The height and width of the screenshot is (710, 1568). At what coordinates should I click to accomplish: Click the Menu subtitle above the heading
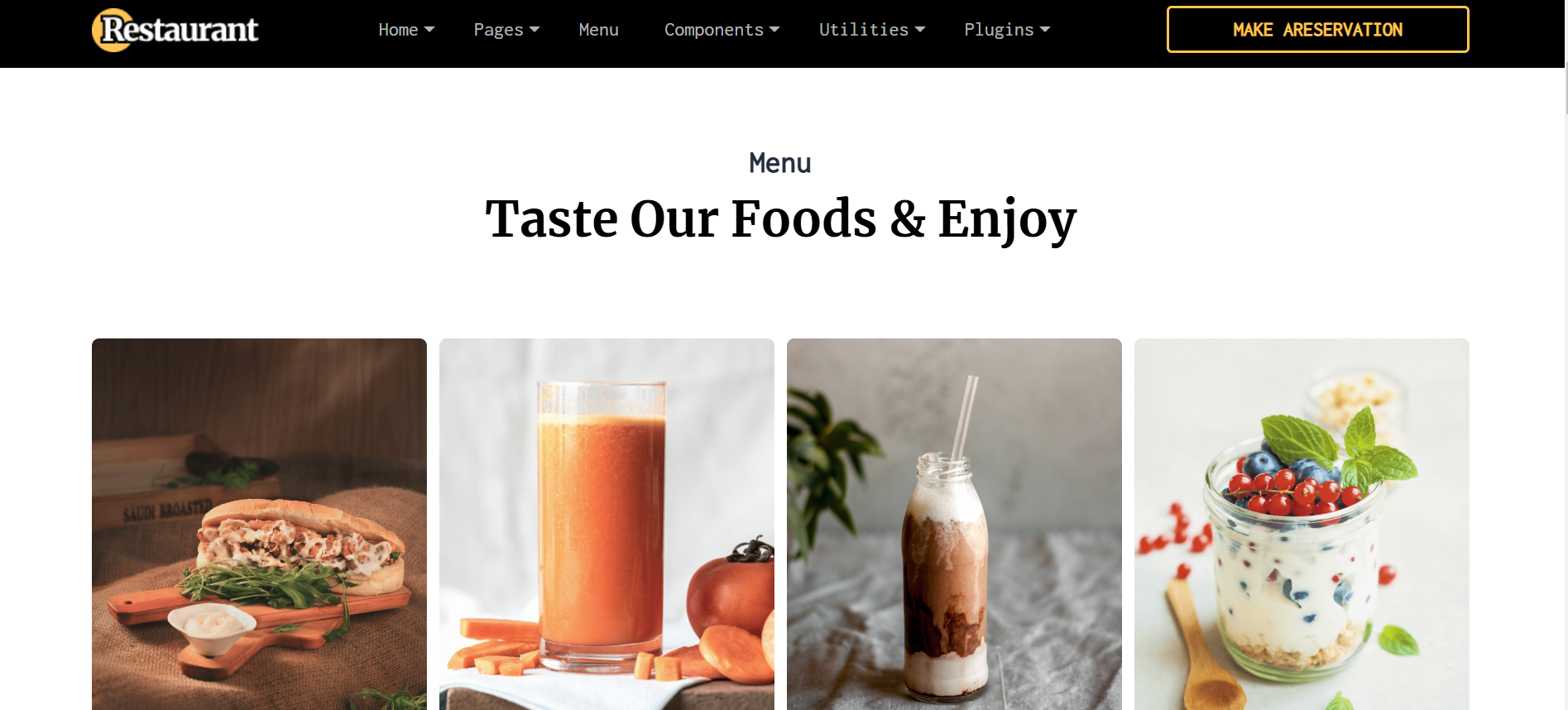[780, 163]
